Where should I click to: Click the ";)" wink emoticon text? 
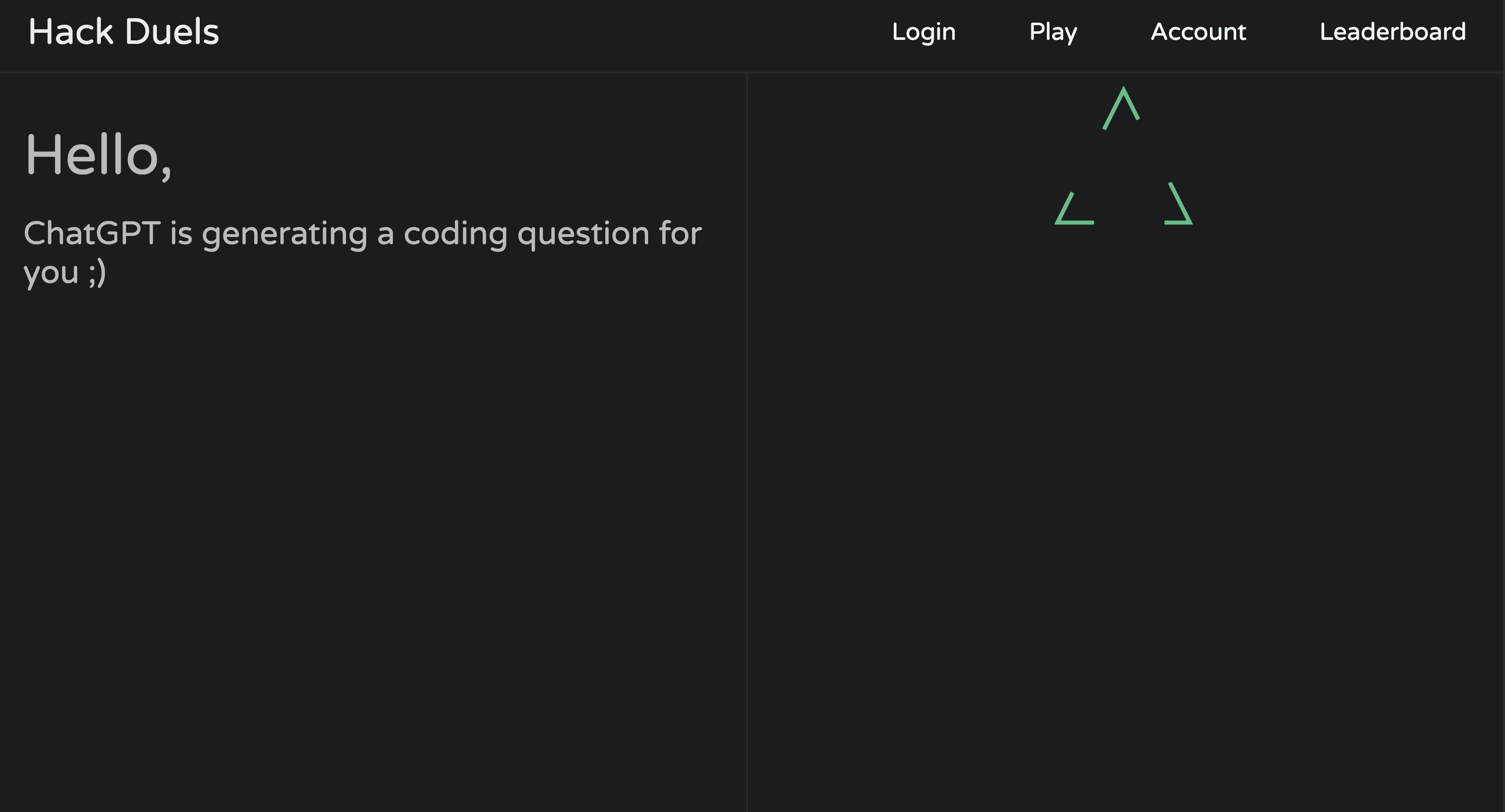(x=97, y=272)
